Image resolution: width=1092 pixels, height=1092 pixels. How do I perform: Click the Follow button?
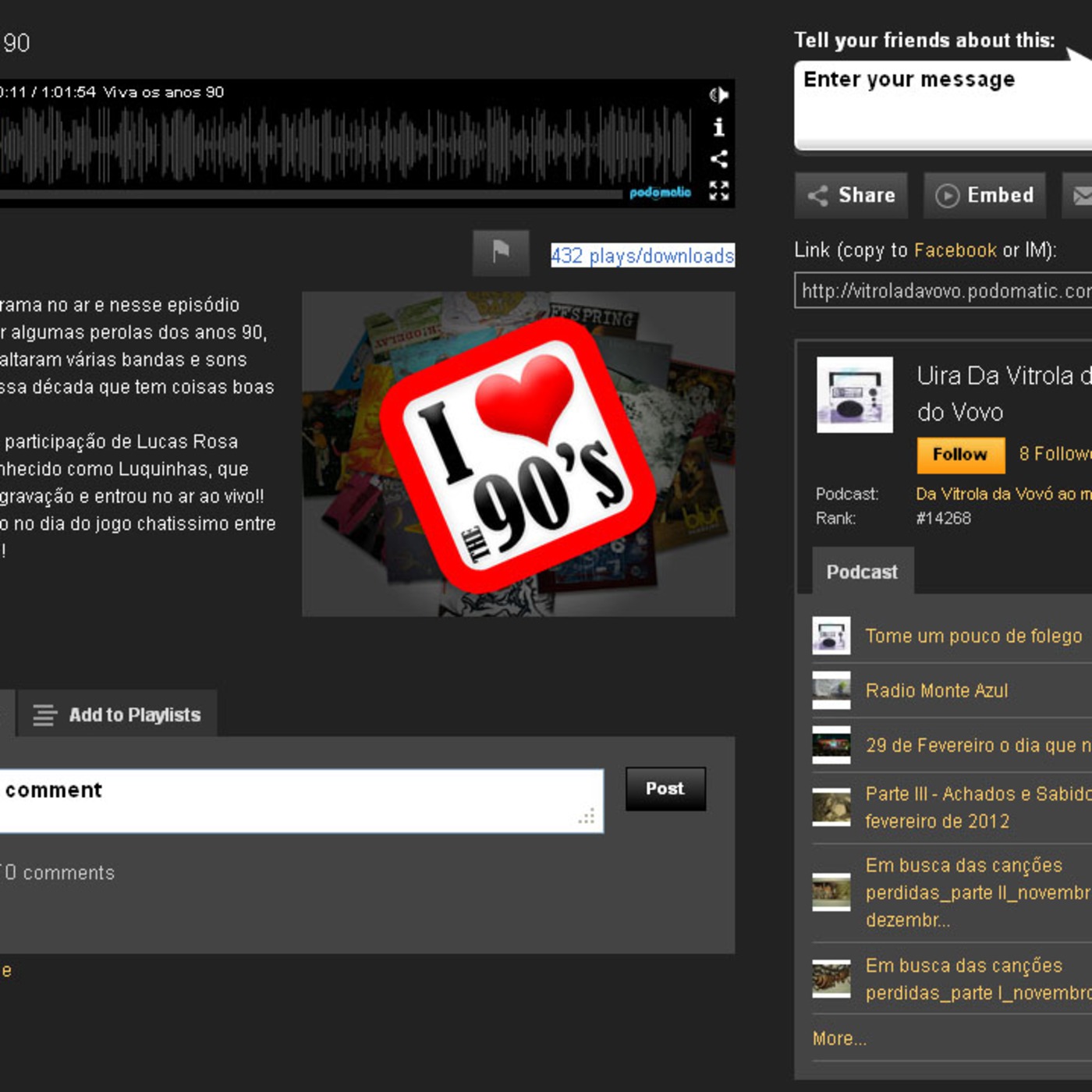pyautogui.click(x=959, y=455)
